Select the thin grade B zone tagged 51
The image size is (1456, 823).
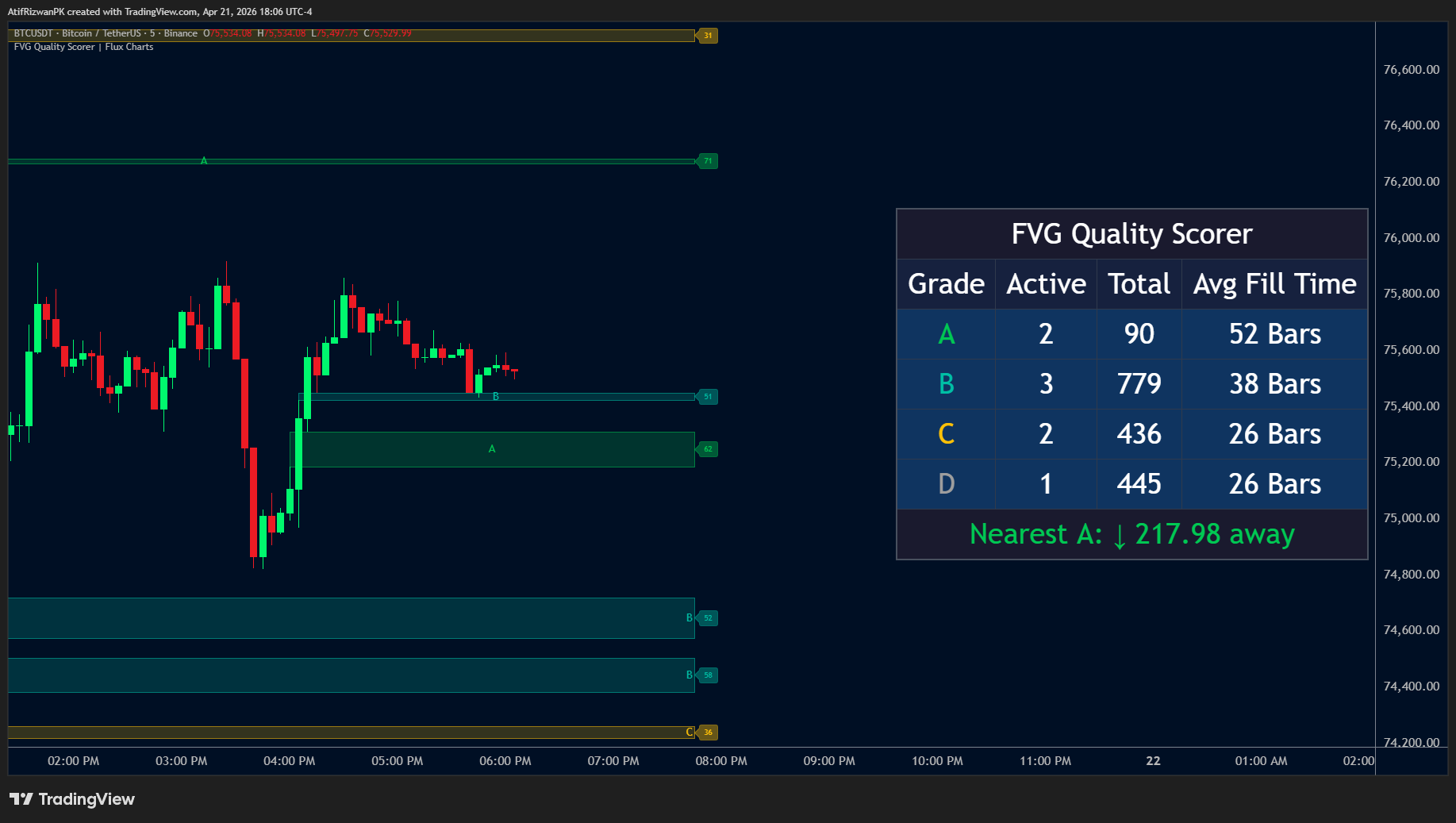pyautogui.click(x=497, y=397)
